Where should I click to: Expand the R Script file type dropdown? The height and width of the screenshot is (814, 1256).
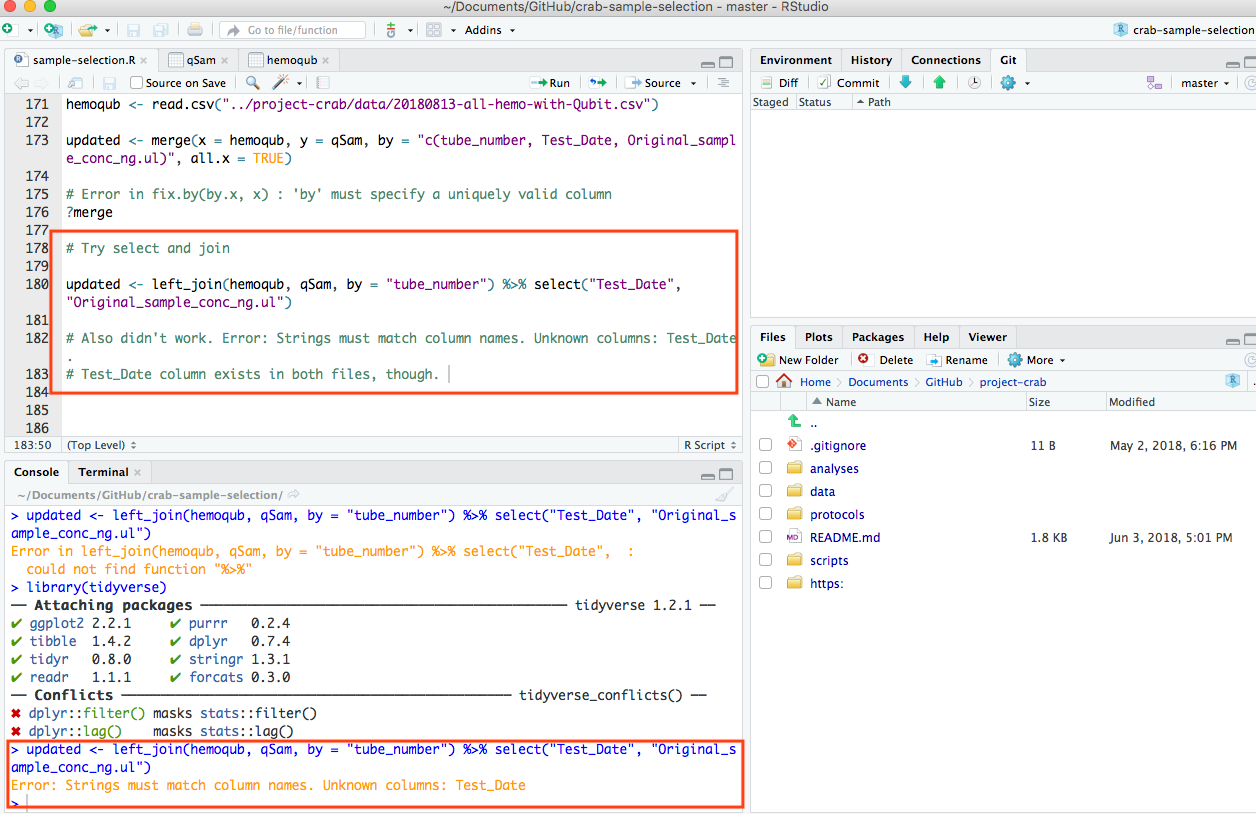712,444
